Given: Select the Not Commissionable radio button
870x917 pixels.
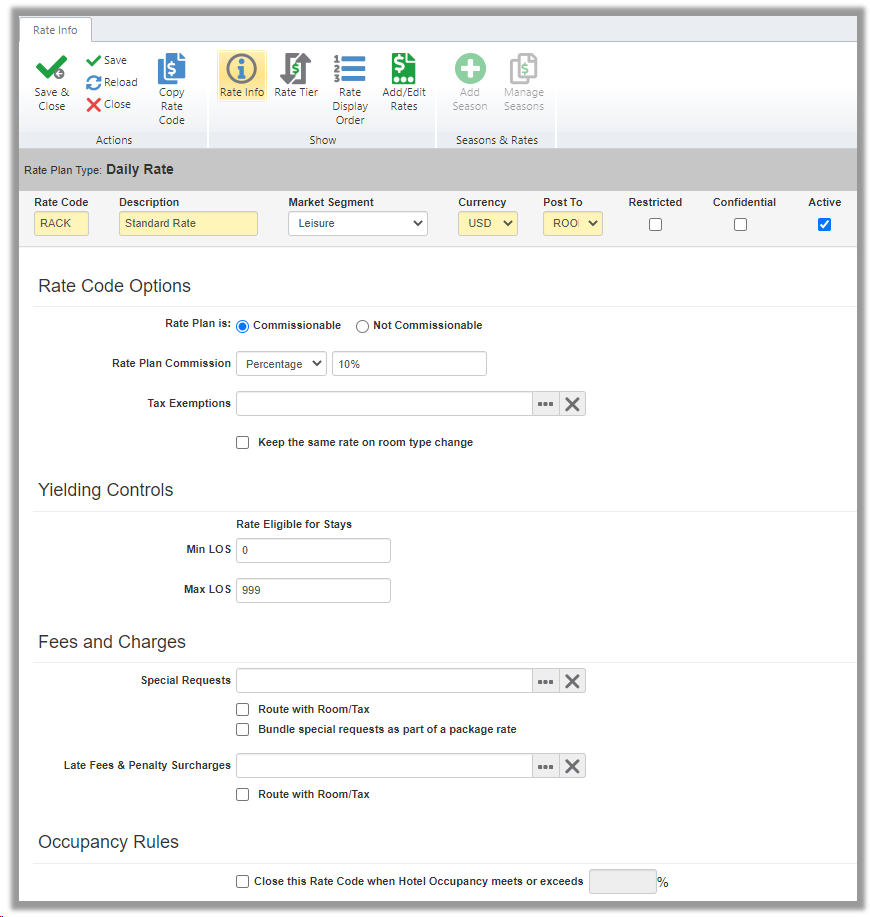Looking at the screenshot, I should coord(362,326).
